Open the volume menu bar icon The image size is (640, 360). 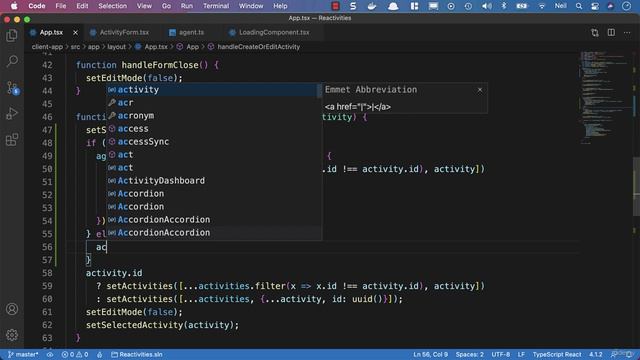487,6
